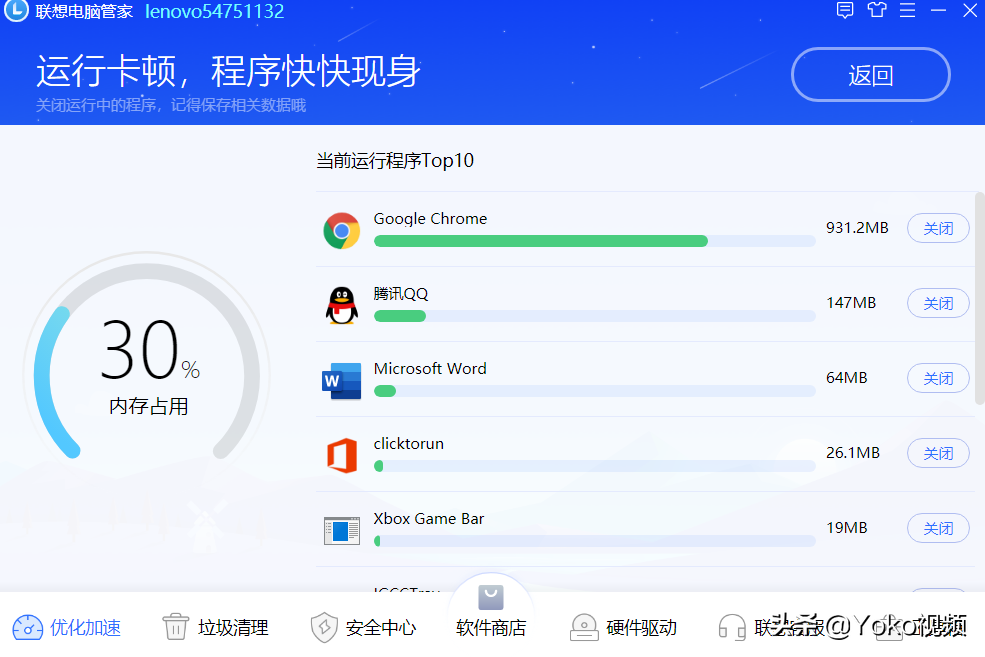This screenshot has width=985, height=657.
Task: Click the 腾讯QQ process name
Action: [x=401, y=293]
